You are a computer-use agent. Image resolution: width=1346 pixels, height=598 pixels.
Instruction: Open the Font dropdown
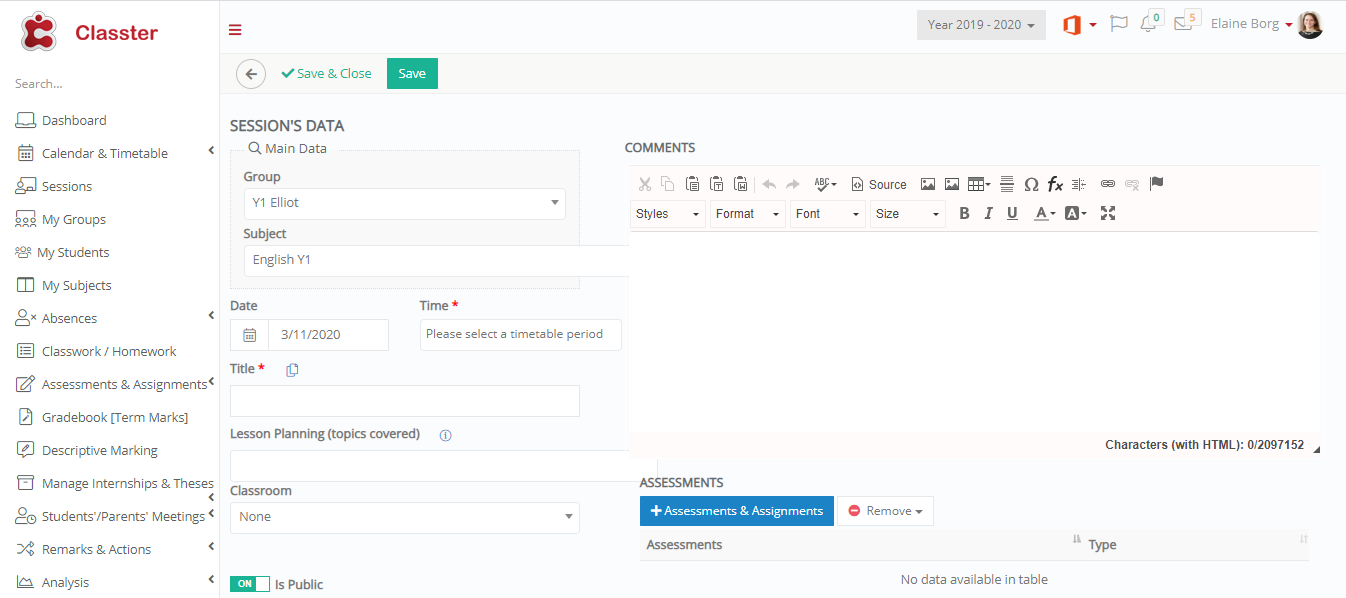pos(828,214)
